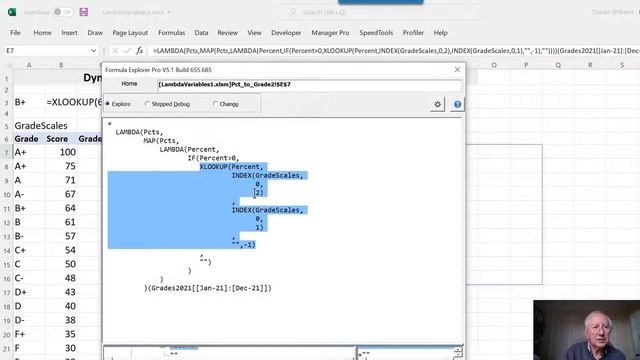
Task: Click the LAMBDA(Pcts, line
Action: click(x=139, y=132)
